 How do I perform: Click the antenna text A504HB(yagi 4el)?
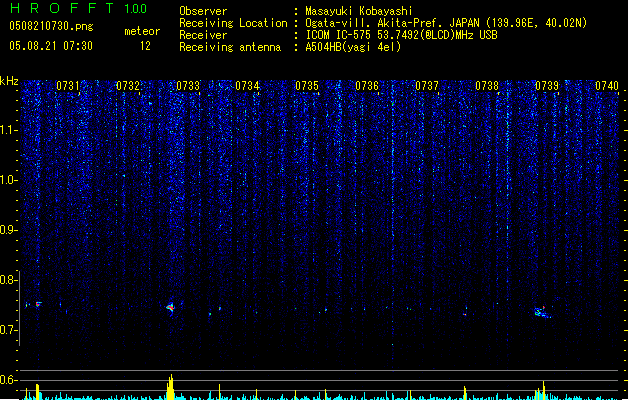point(353,47)
